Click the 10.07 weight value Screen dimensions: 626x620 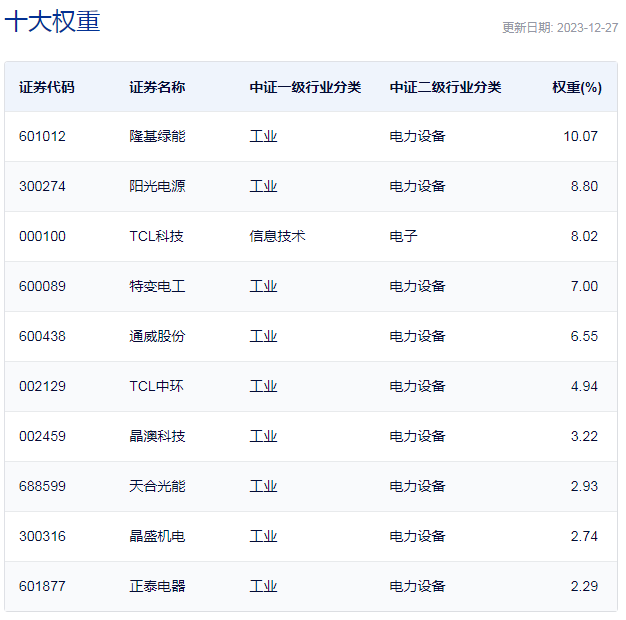coord(580,136)
